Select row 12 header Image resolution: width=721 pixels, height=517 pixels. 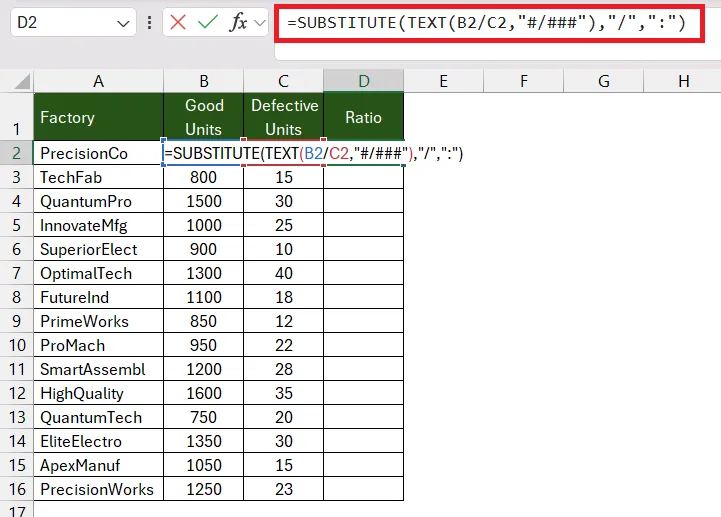point(17,393)
